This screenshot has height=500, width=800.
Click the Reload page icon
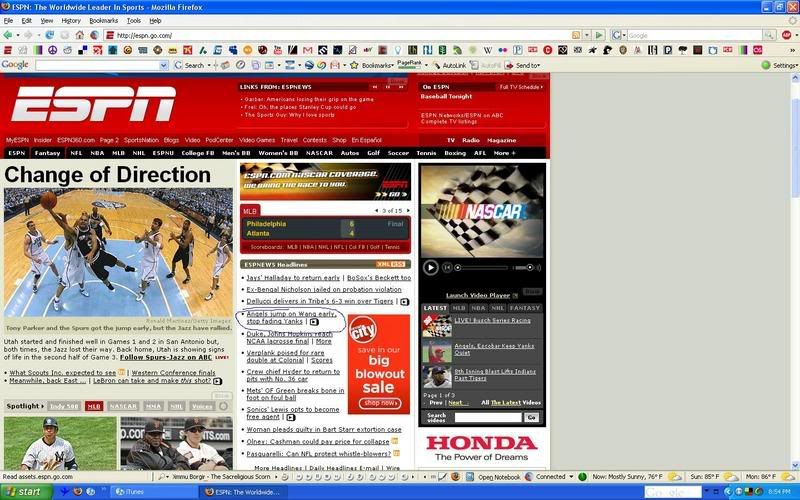[x=49, y=35]
